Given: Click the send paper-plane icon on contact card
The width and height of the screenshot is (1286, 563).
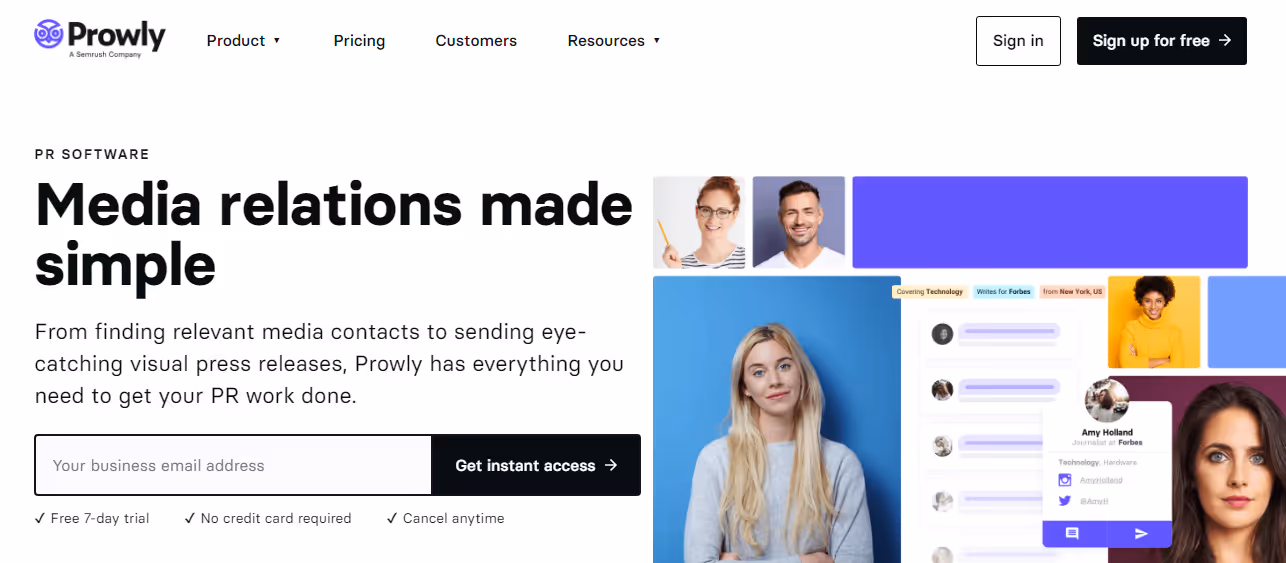Looking at the screenshot, I should pyautogui.click(x=1141, y=534).
